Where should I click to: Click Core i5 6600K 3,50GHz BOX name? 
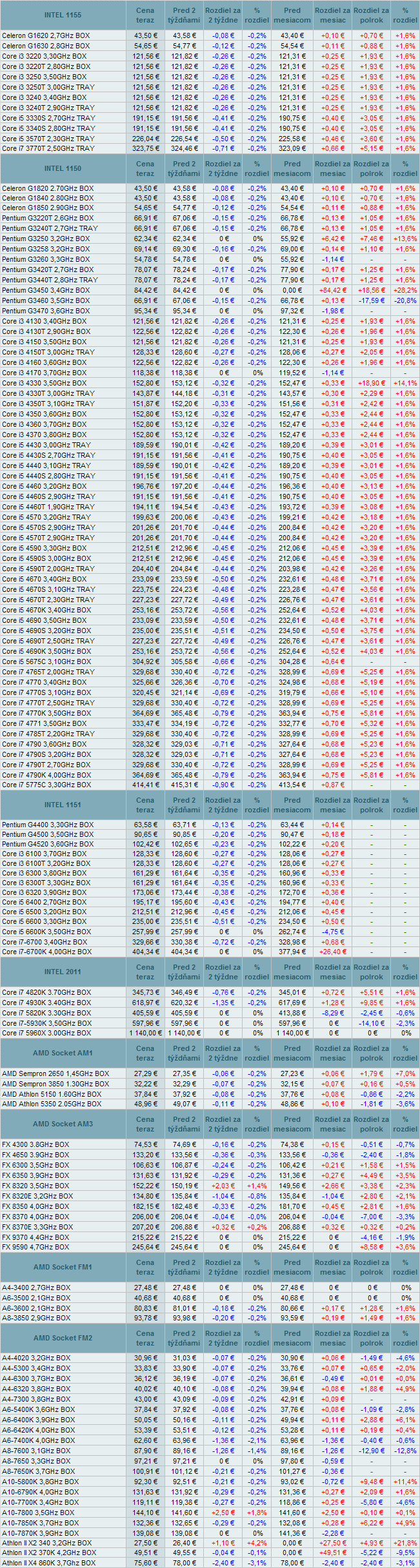coord(46,932)
